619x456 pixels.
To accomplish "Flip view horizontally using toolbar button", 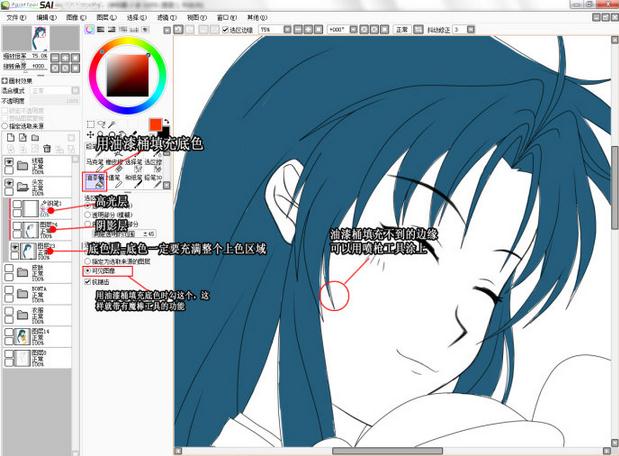I will pyautogui.click(x=418, y=30).
